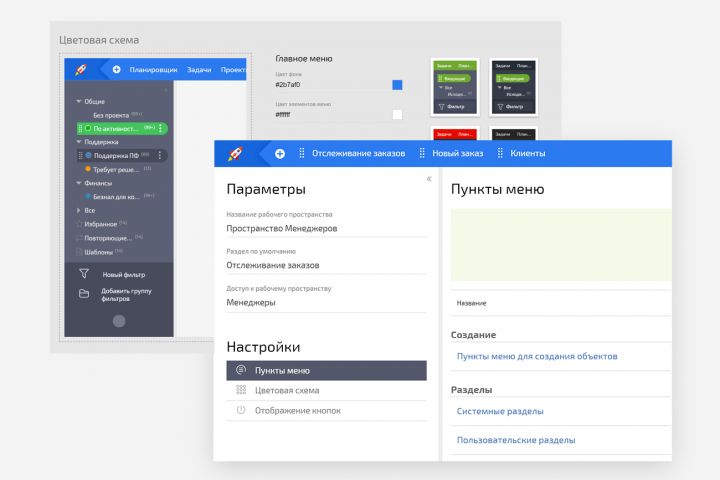Image resolution: width=720 pixels, height=480 pixels.
Task: Select Пункты меню under Настройки
Action: click(326, 371)
